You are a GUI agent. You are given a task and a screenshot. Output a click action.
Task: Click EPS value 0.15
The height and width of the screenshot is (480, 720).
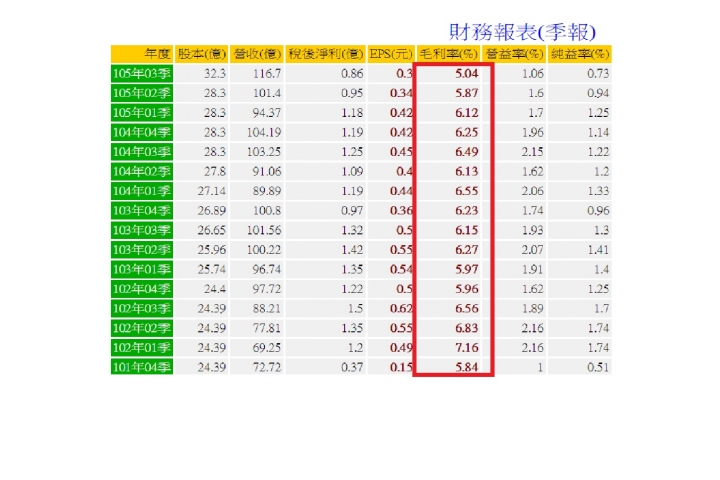[401, 367]
